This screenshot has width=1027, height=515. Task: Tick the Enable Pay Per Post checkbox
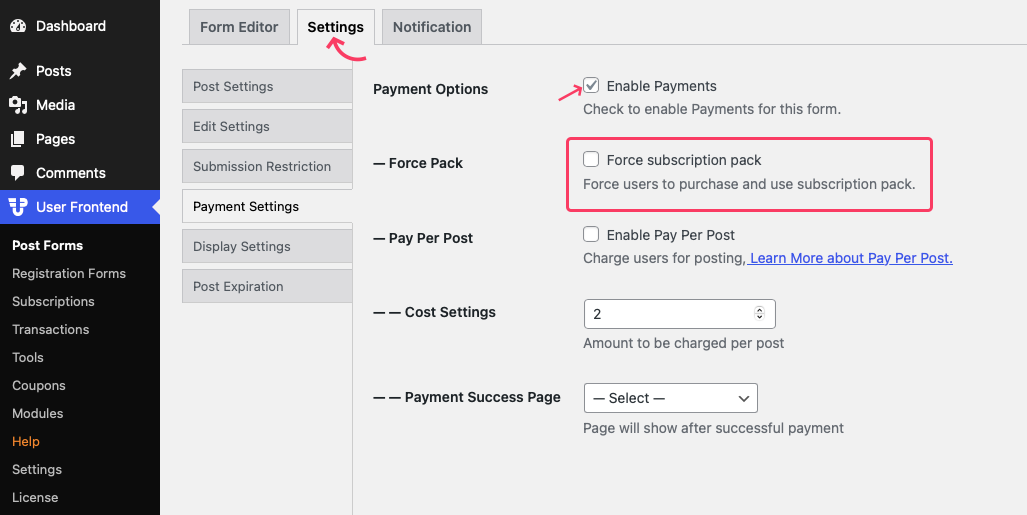[x=591, y=234]
